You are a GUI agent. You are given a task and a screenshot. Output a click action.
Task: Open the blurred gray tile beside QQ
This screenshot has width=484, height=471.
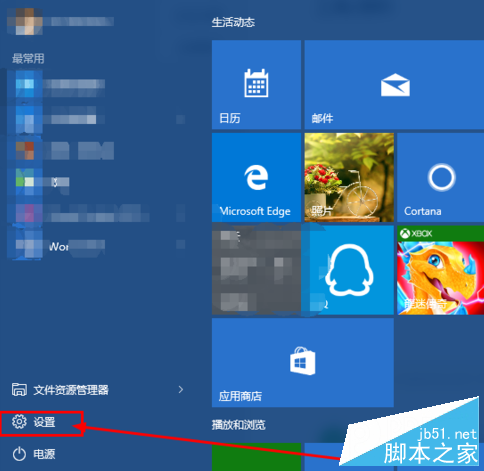coord(256,270)
